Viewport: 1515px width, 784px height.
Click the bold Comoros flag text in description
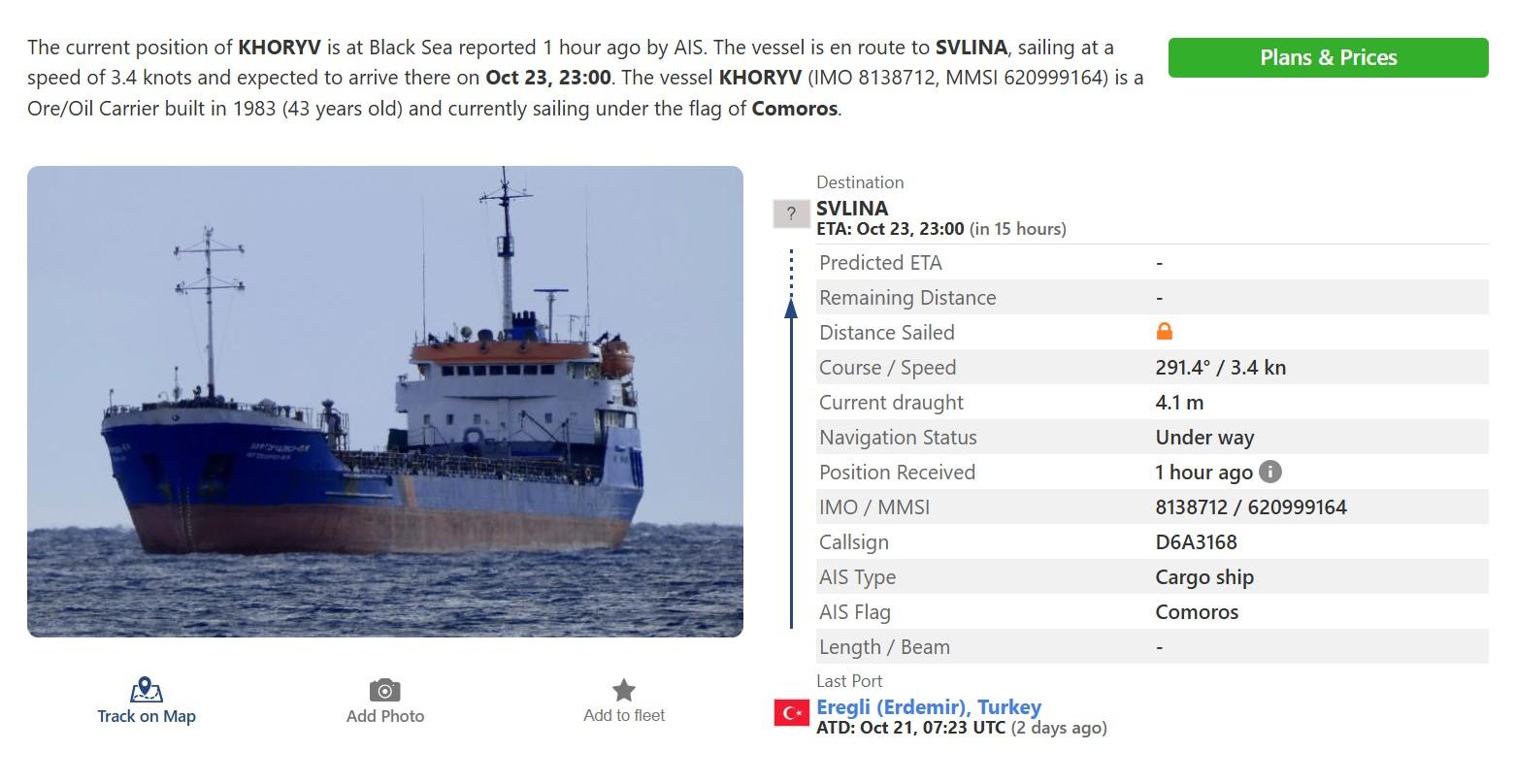[794, 109]
